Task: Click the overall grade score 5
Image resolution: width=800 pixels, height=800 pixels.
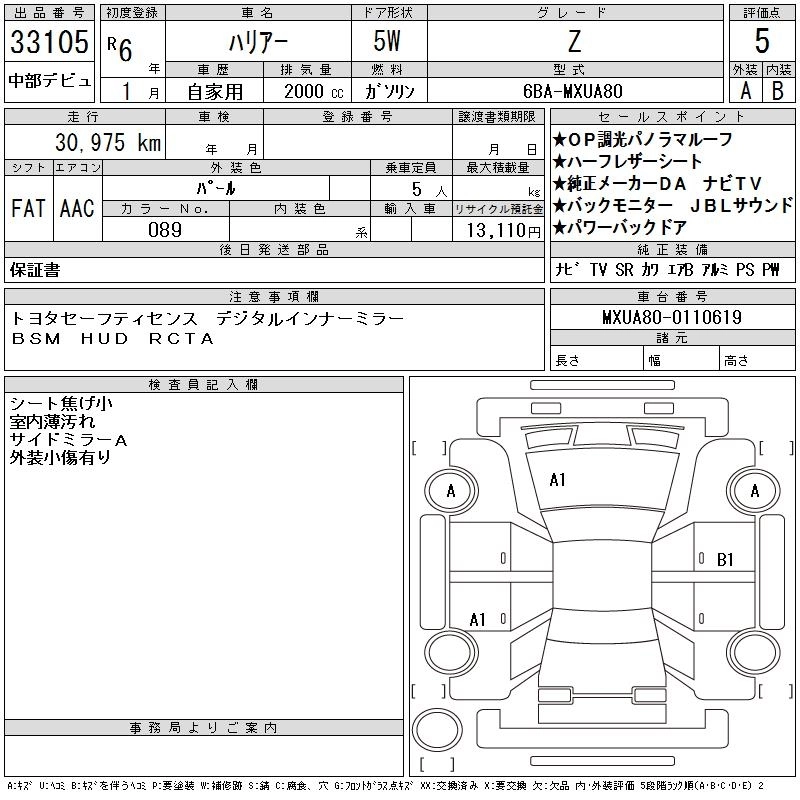Action: tap(762, 41)
